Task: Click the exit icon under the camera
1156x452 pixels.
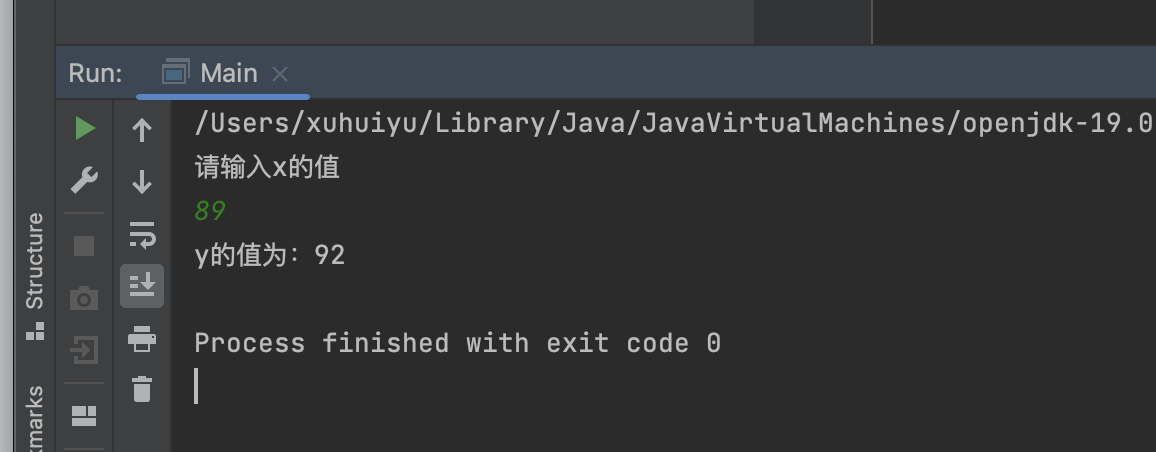Action: coord(85,350)
